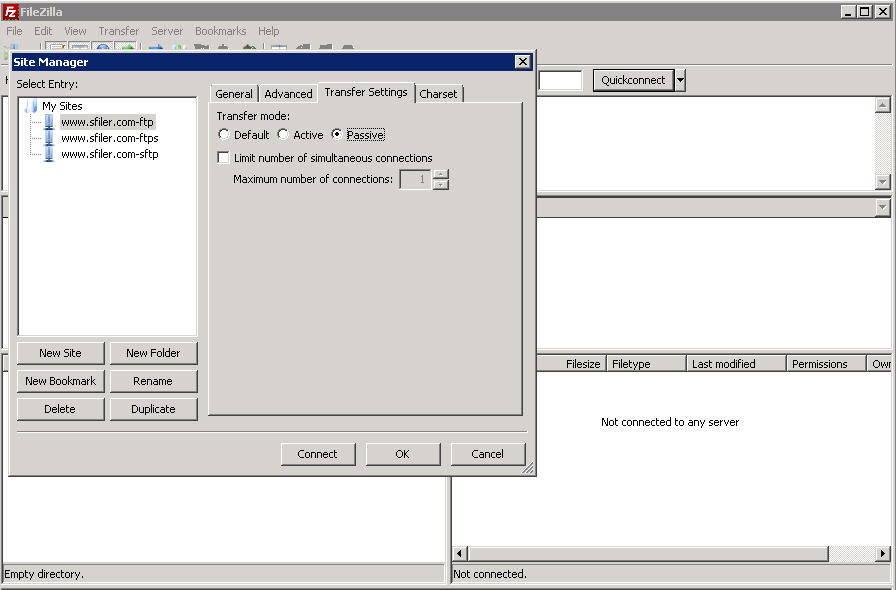The width and height of the screenshot is (896, 590).
Task: Open the View menu
Action: coord(75,31)
